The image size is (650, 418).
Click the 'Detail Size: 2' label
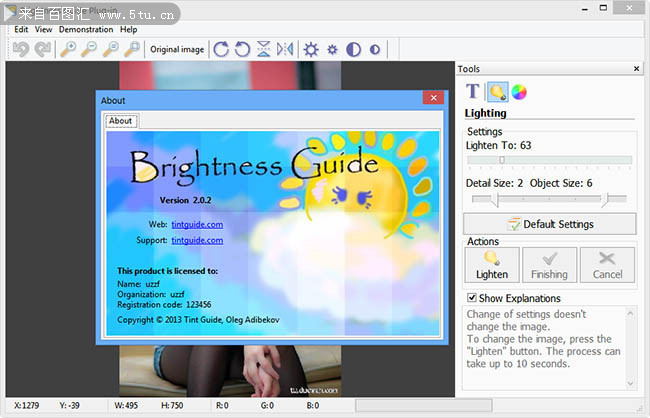pos(494,183)
